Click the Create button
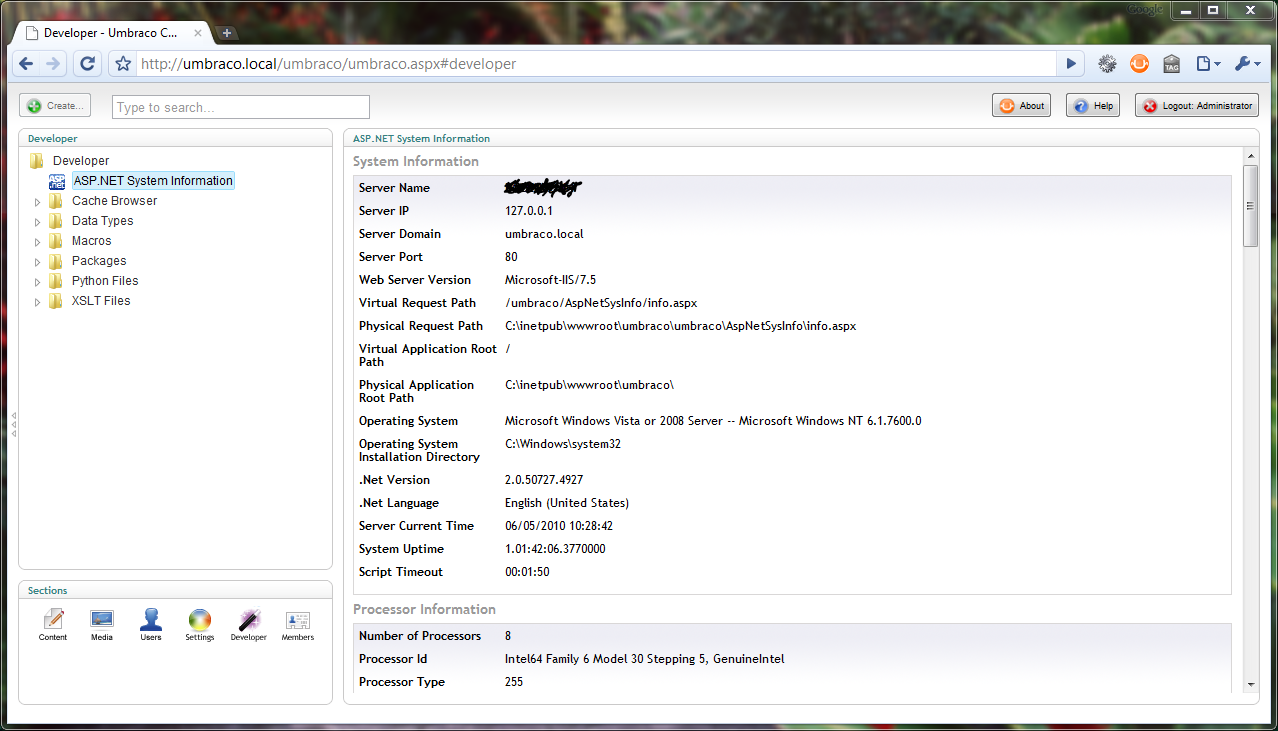1278x731 pixels. tap(55, 105)
